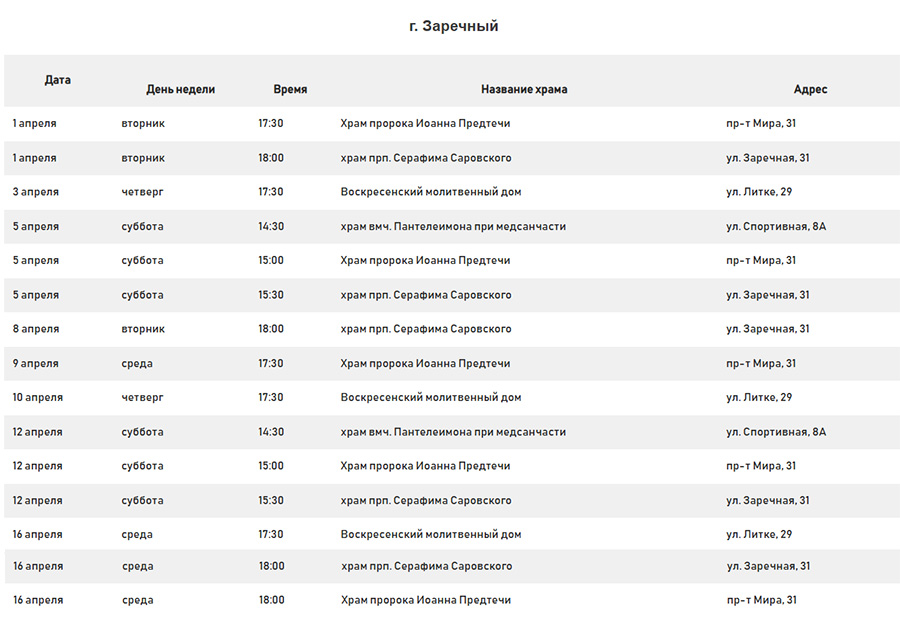Click the "3 апреля" date cell
The image size is (900, 618).
pyautogui.click(x=35, y=192)
